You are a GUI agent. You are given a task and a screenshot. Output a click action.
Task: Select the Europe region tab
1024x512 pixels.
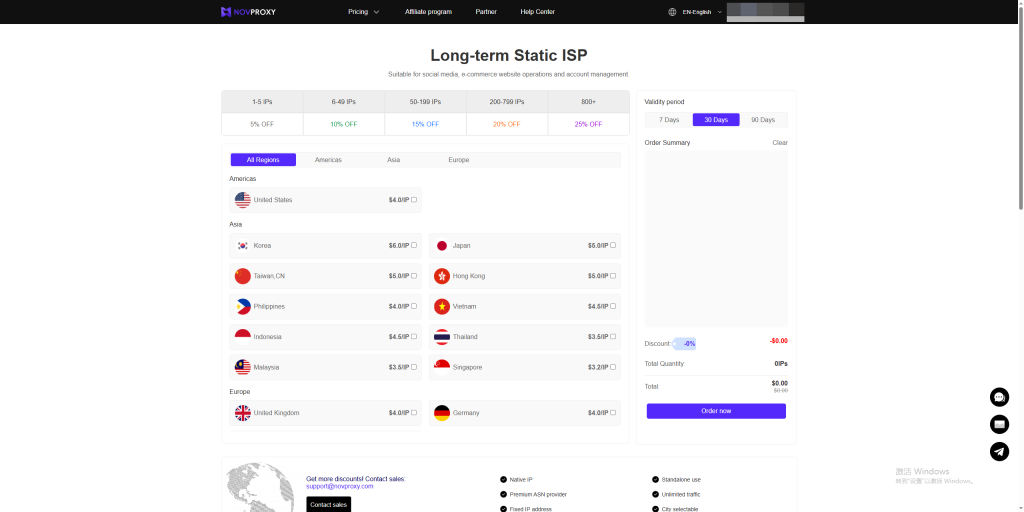(458, 160)
